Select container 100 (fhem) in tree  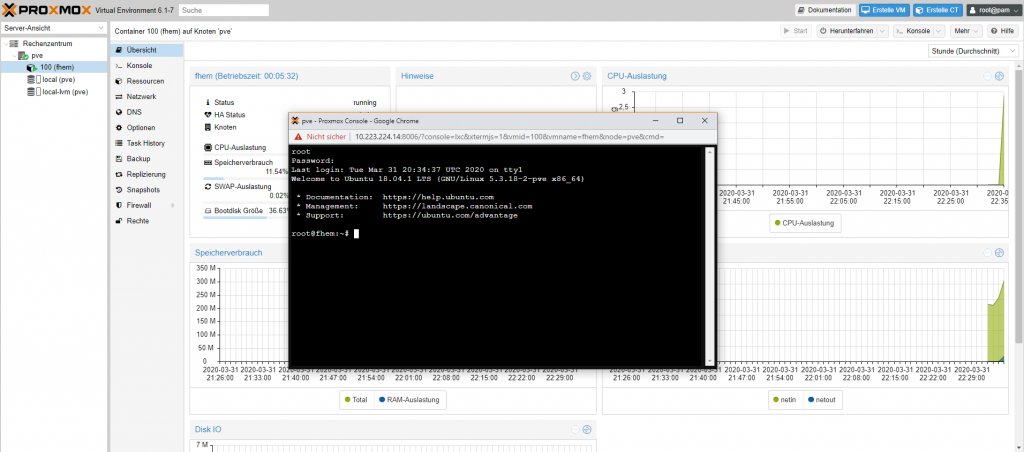(x=57, y=67)
